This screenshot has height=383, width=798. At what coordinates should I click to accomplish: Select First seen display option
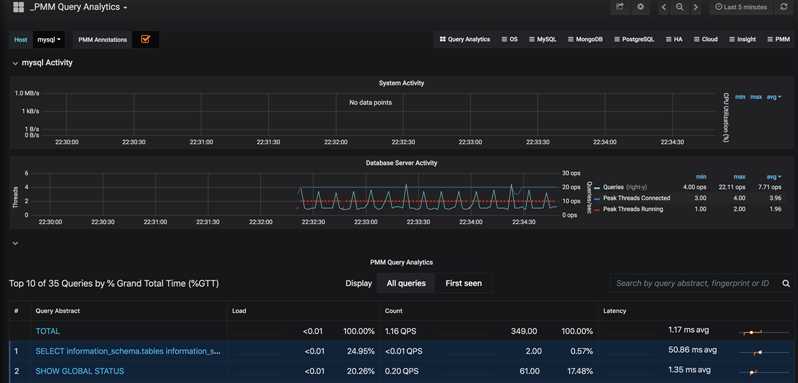[463, 283]
